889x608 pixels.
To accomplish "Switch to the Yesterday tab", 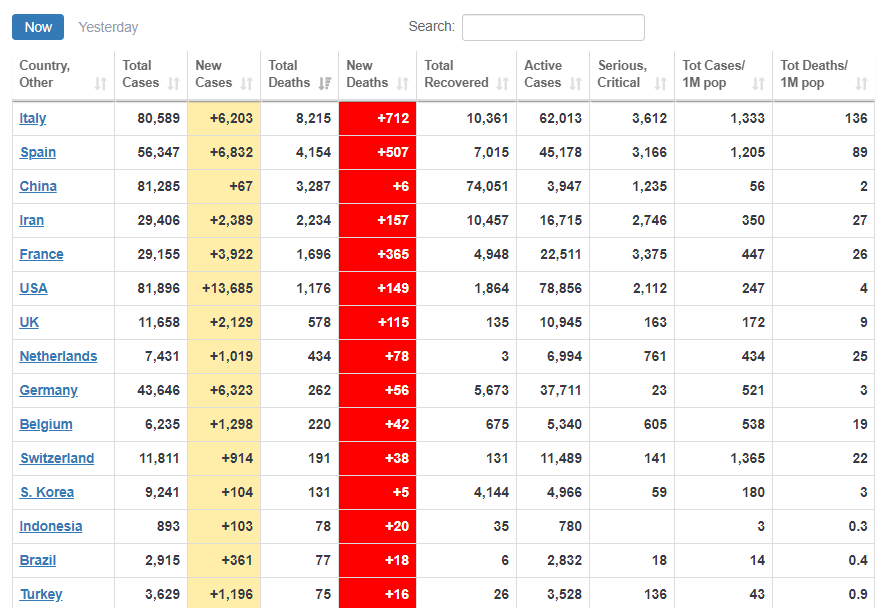I will [108, 27].
